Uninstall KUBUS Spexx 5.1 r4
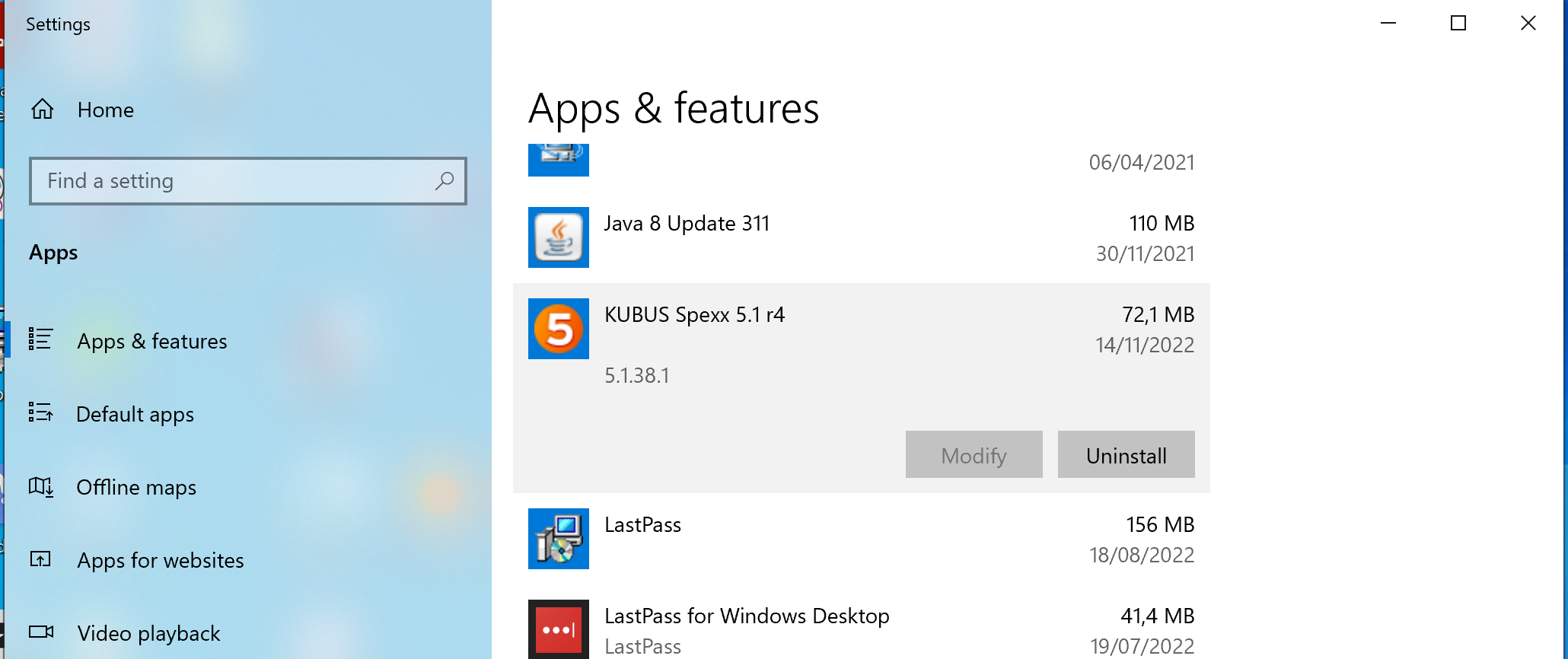 pyautogui.click(x=1127, y=454)
